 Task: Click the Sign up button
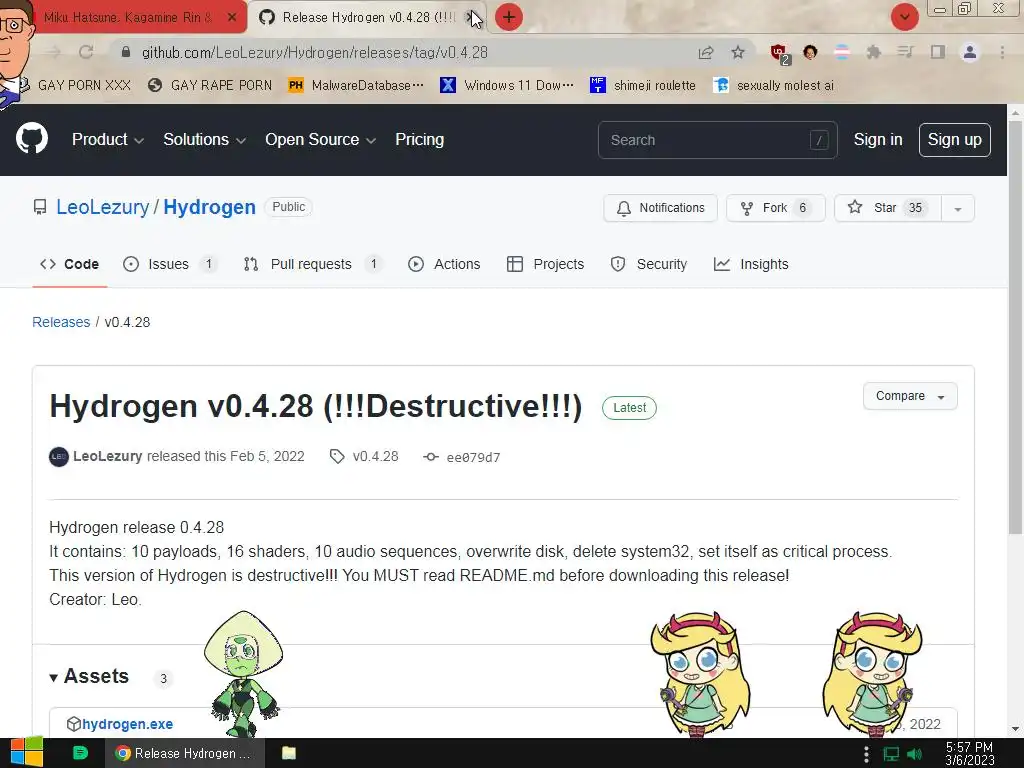(x=954, y=140)
